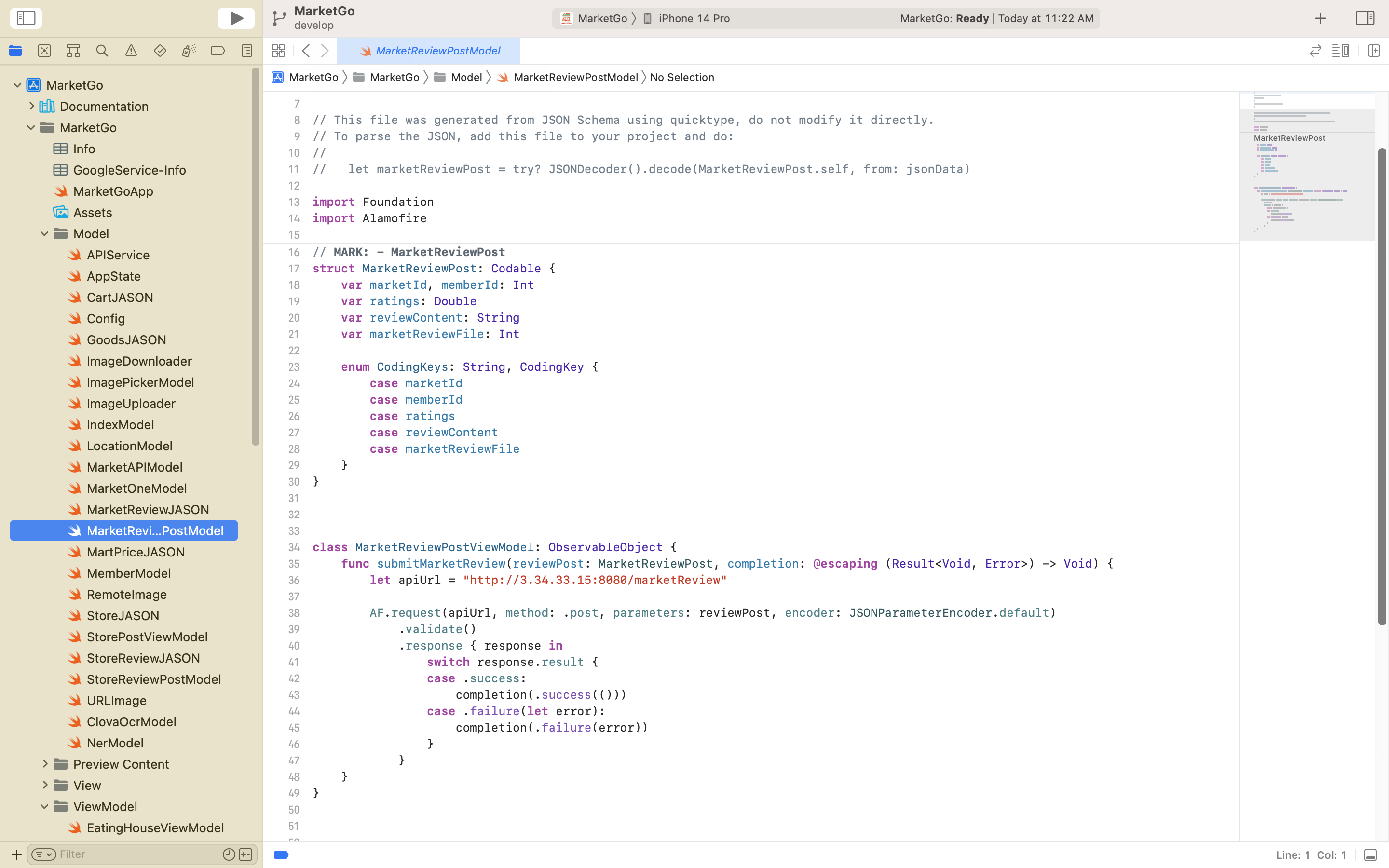1389x868 pixels.
Task: Open the Find navigator magnifier icon
Action: click(102, 51)
